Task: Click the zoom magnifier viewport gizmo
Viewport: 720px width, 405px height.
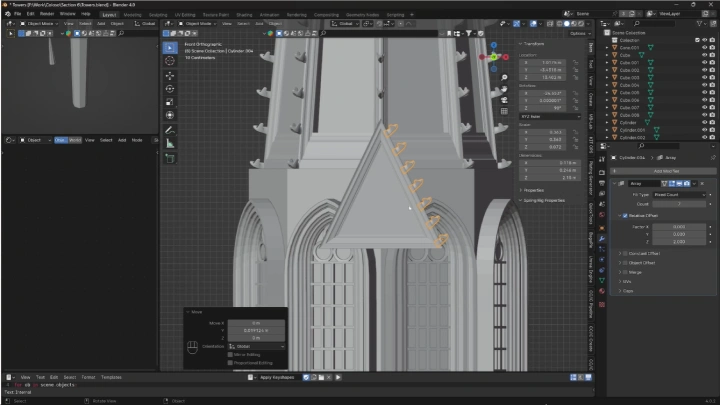Action: pos(504,78)
